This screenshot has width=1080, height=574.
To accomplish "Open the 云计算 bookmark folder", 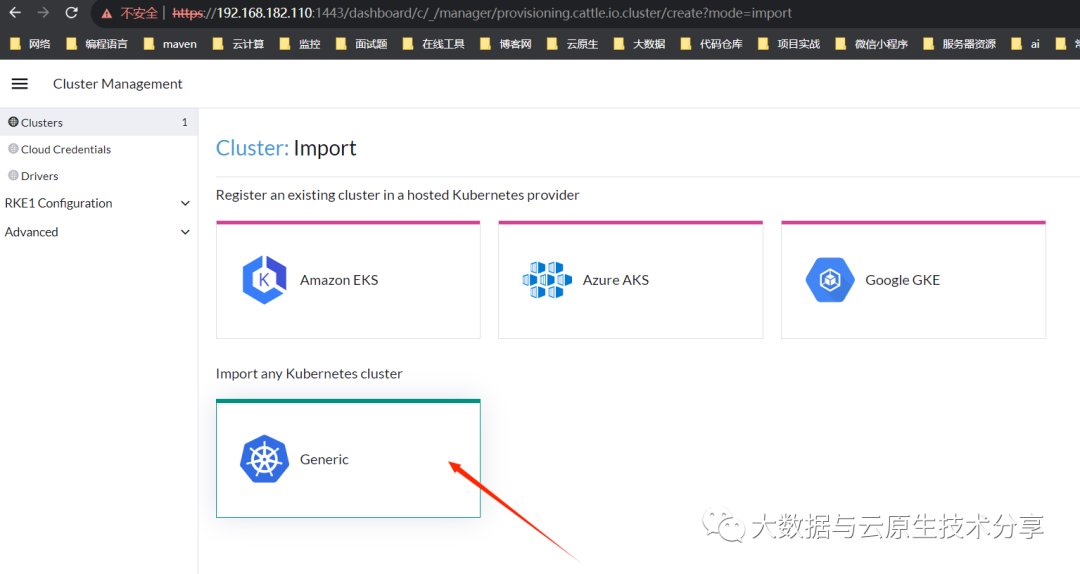I will [238, 44].
